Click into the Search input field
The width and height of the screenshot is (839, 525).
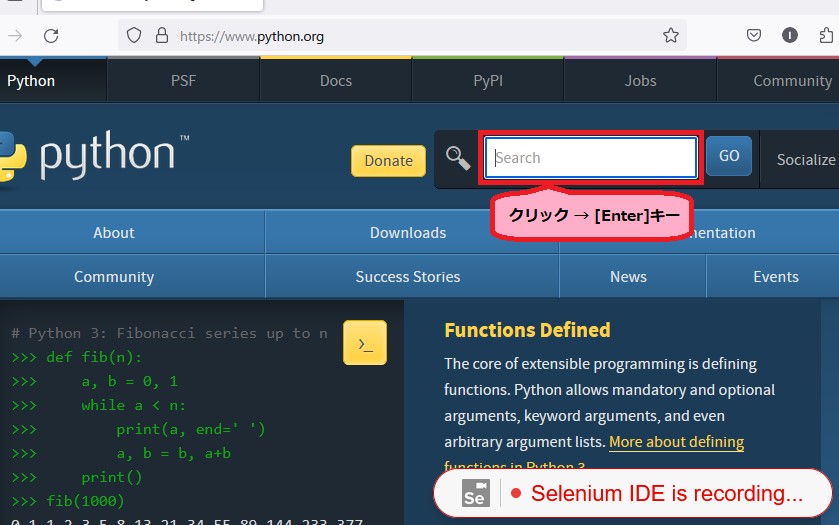coord(591,157)
